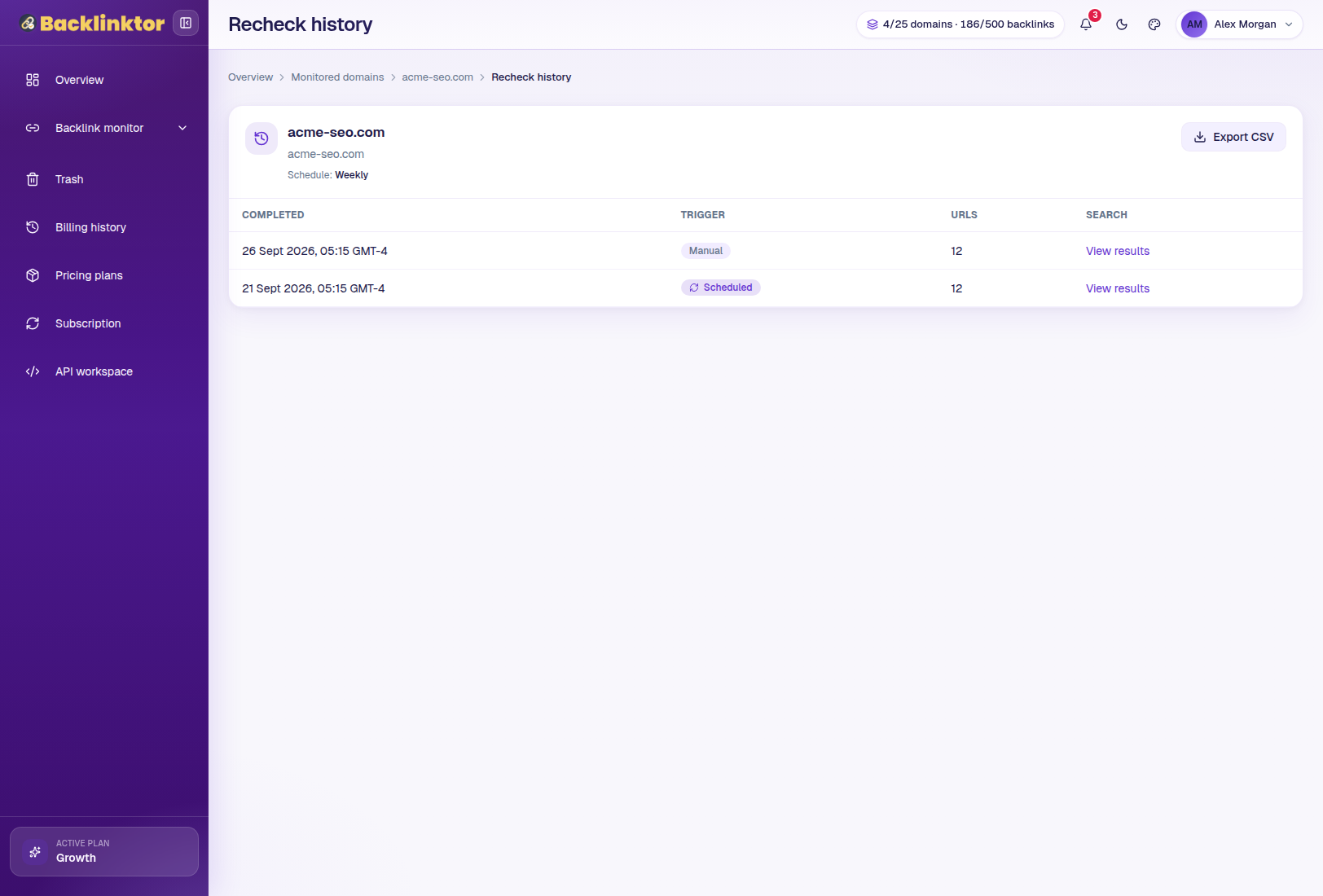Click the Scheduled trigger badge
1323x896 pixels.
[721, 288]
